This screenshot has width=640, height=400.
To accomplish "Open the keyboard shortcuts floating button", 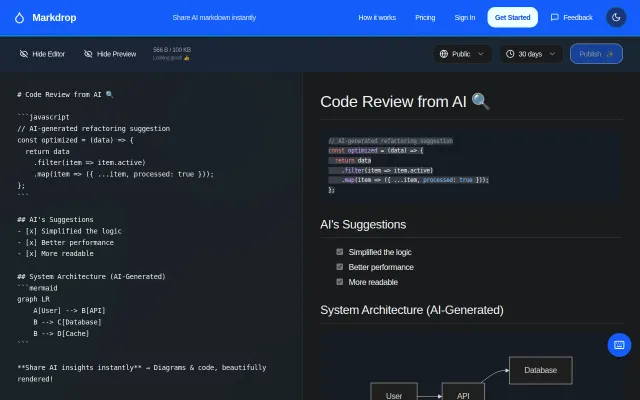I will click(x=619, y=345).
